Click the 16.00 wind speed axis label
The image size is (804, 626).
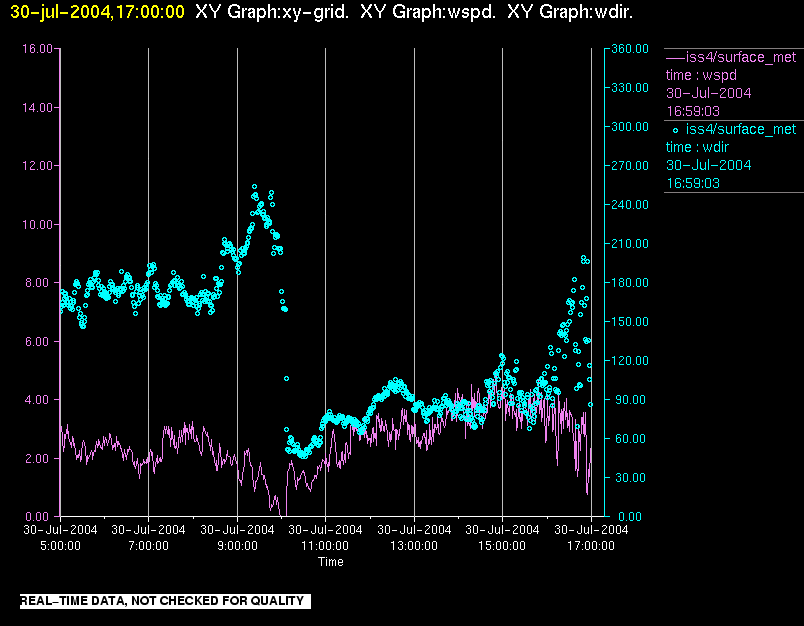click(37, 49)
